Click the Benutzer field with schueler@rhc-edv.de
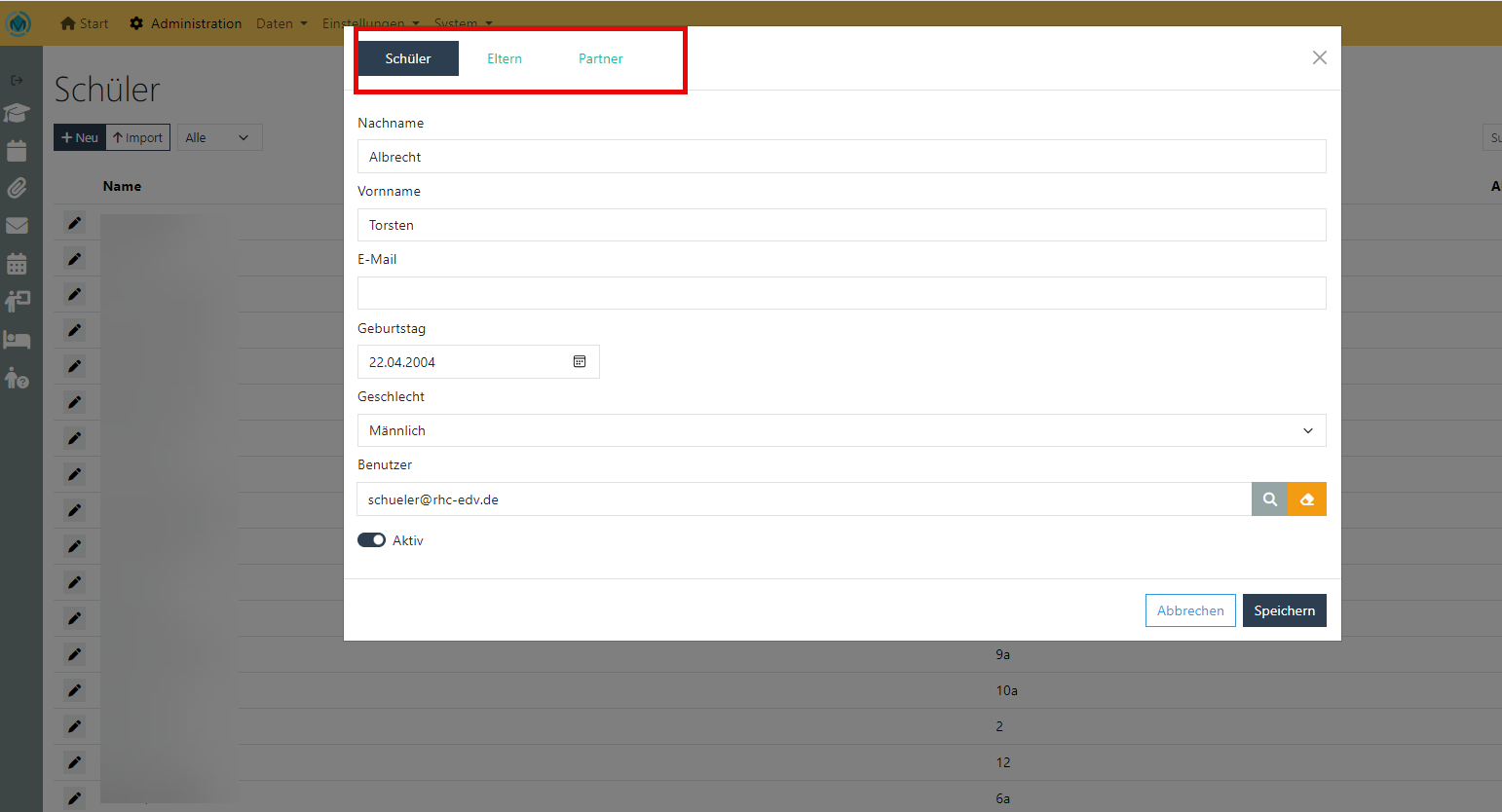This screenshot has width=1502, height=812. [x=805, y=499]
